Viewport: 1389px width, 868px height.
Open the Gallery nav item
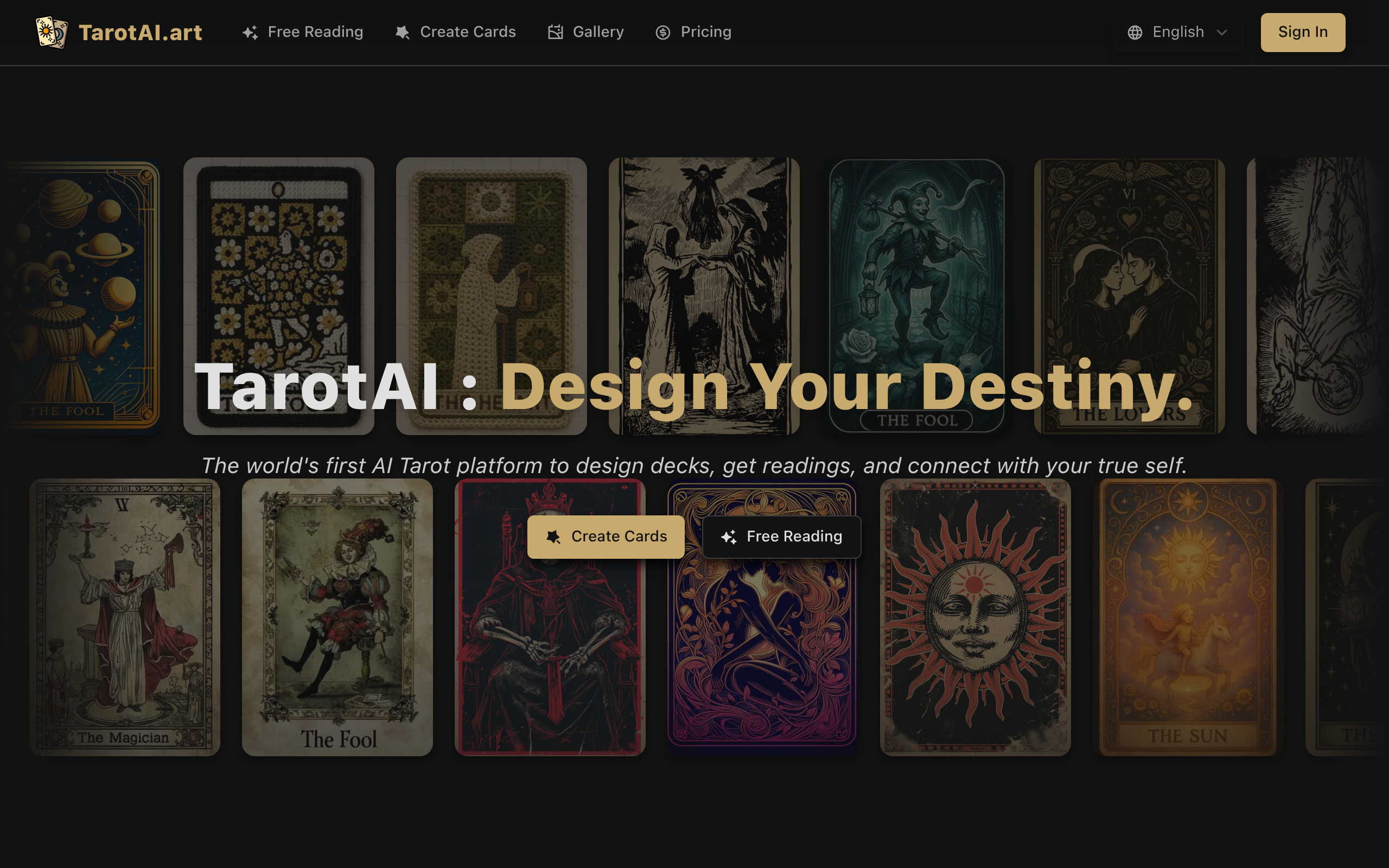click(597, 32)
